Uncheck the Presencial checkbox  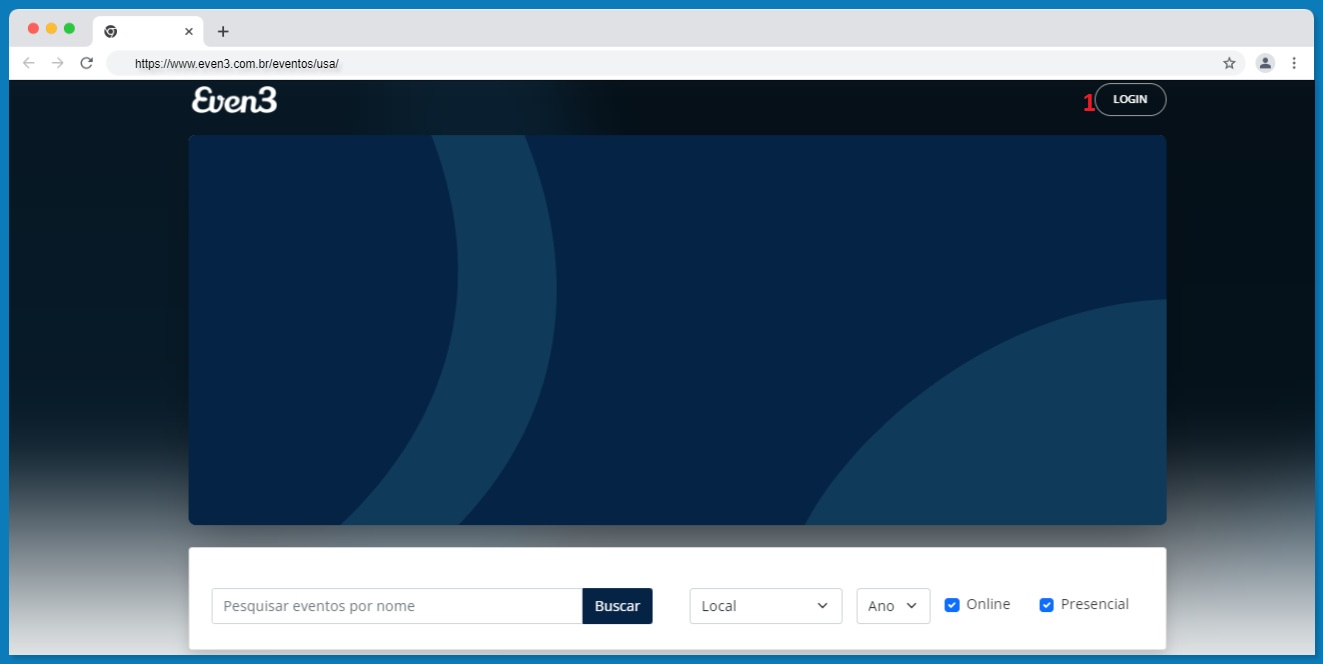(1047, 605)
